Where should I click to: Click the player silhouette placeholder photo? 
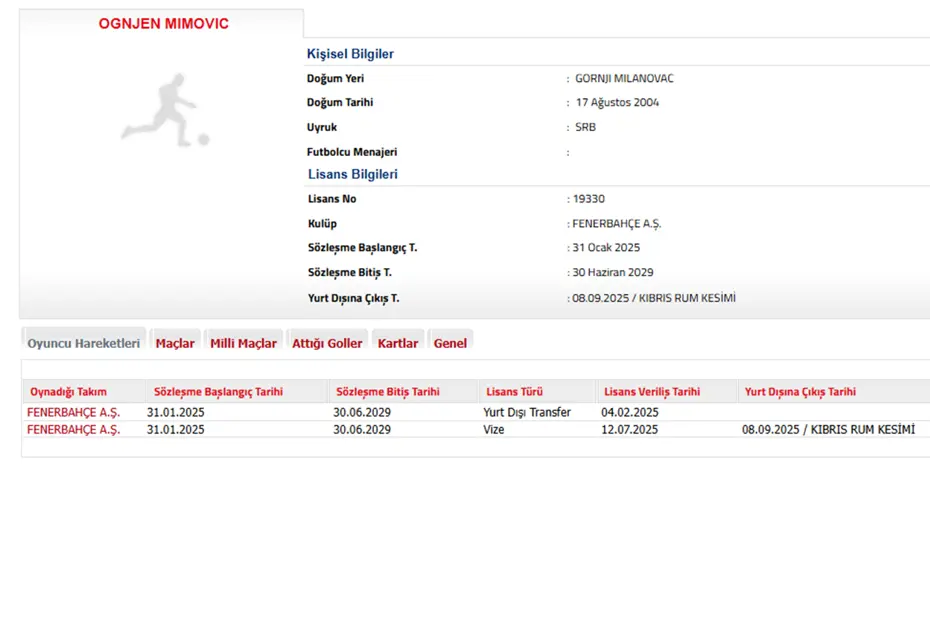(166, 110)
